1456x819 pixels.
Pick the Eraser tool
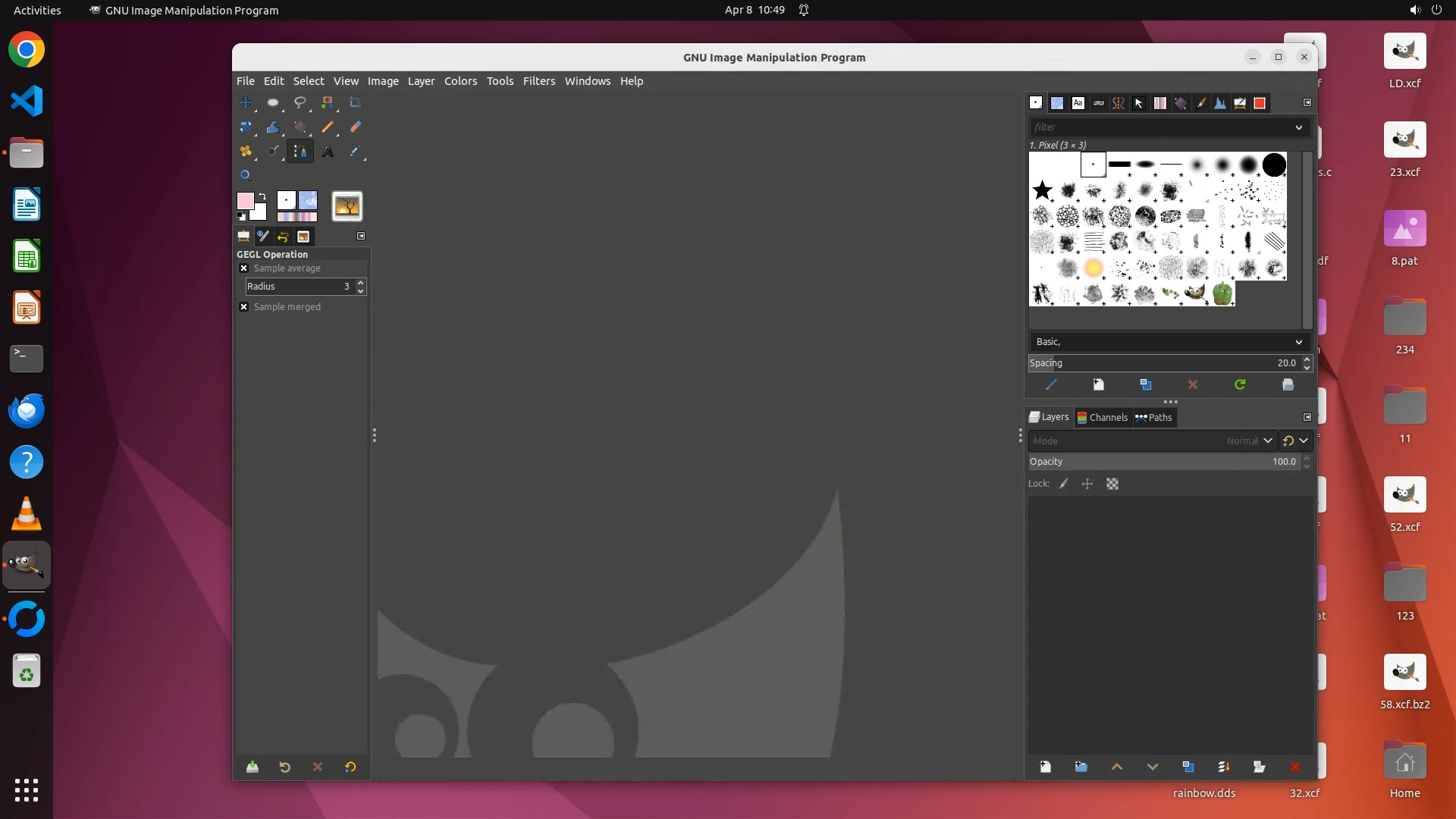pos(355,127)
